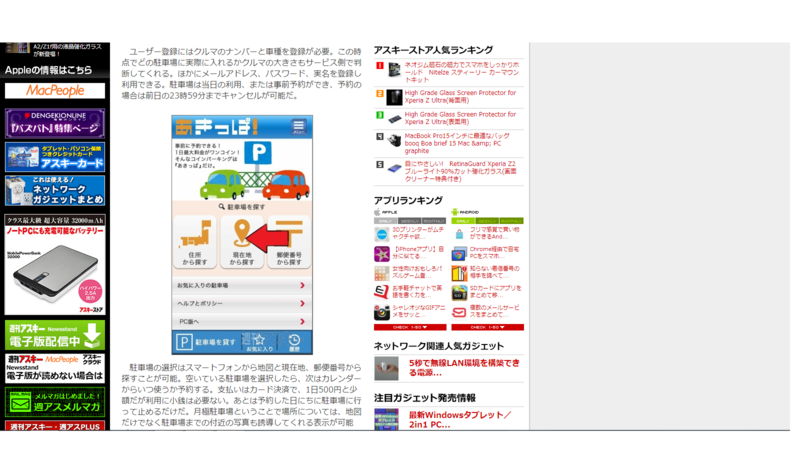Open the red chat app icon in Apple ranking
This screenshot has width=800, height=450.
[x=382, y=292]
